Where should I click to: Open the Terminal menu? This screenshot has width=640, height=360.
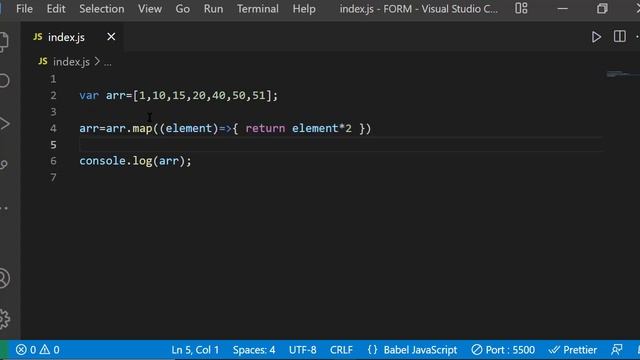(x=258, y=9)
